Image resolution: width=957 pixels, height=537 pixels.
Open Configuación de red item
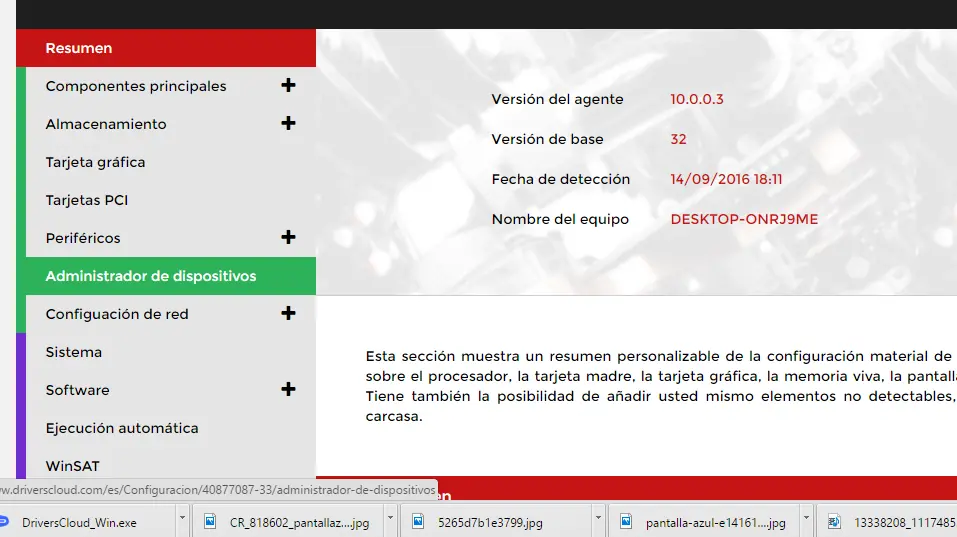click(x=117, y=314)
